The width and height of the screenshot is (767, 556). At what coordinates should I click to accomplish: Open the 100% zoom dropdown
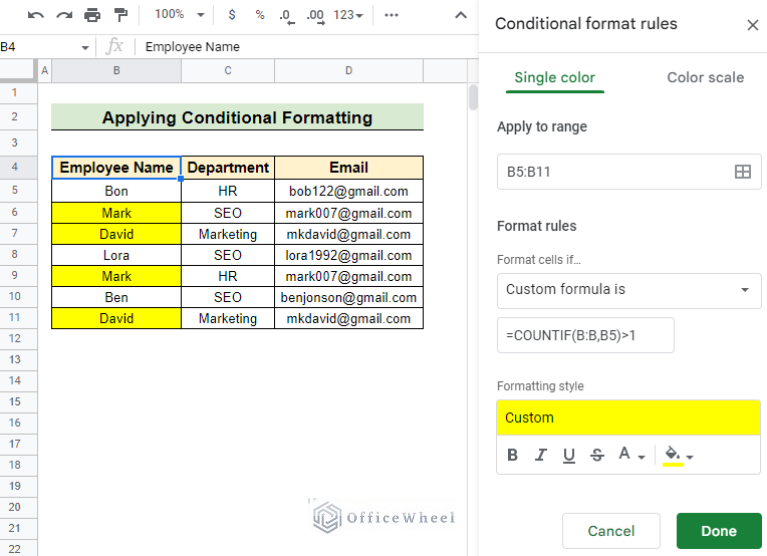(x=180, y=15)
